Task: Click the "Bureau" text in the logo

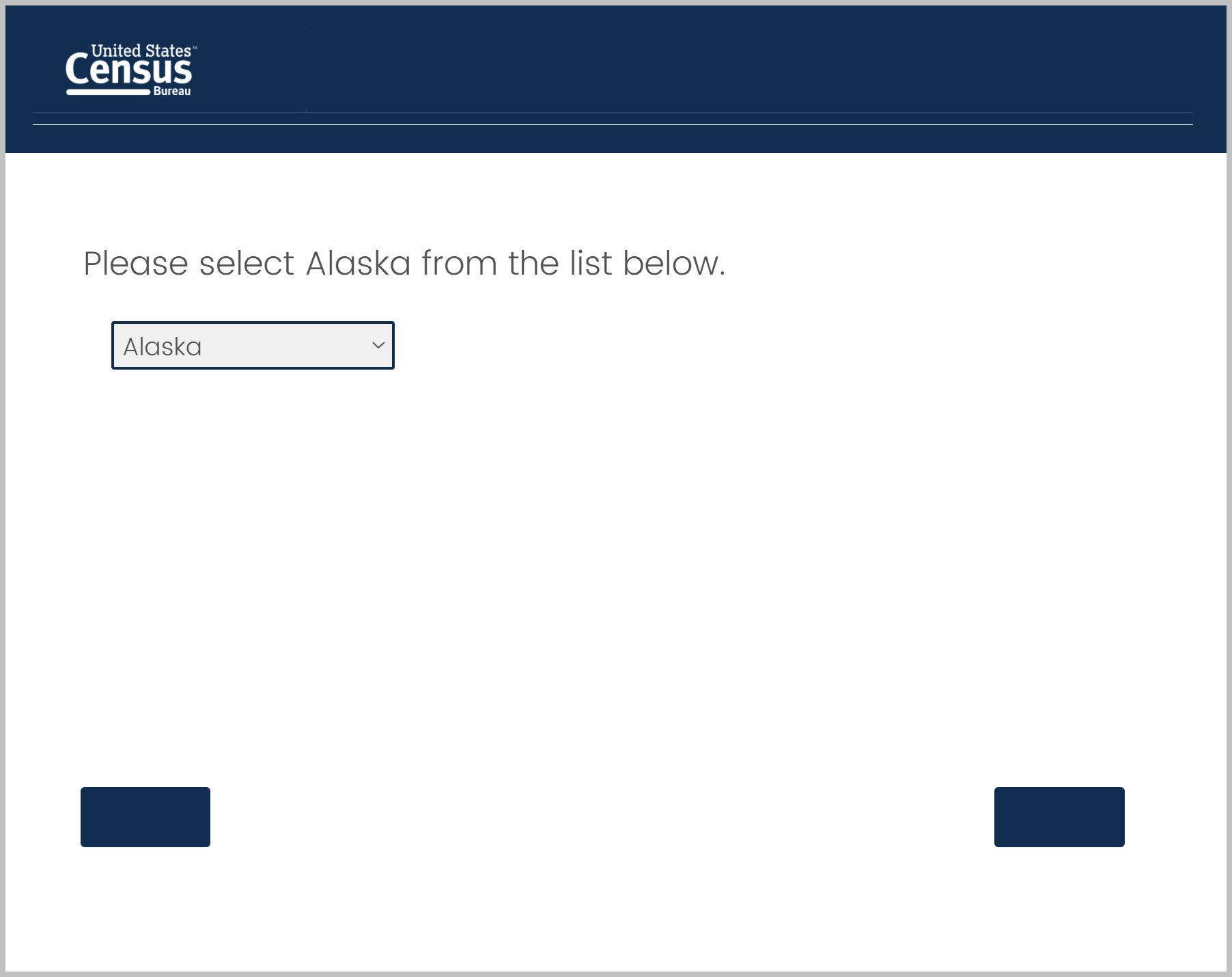Action: tap(172, 92)
